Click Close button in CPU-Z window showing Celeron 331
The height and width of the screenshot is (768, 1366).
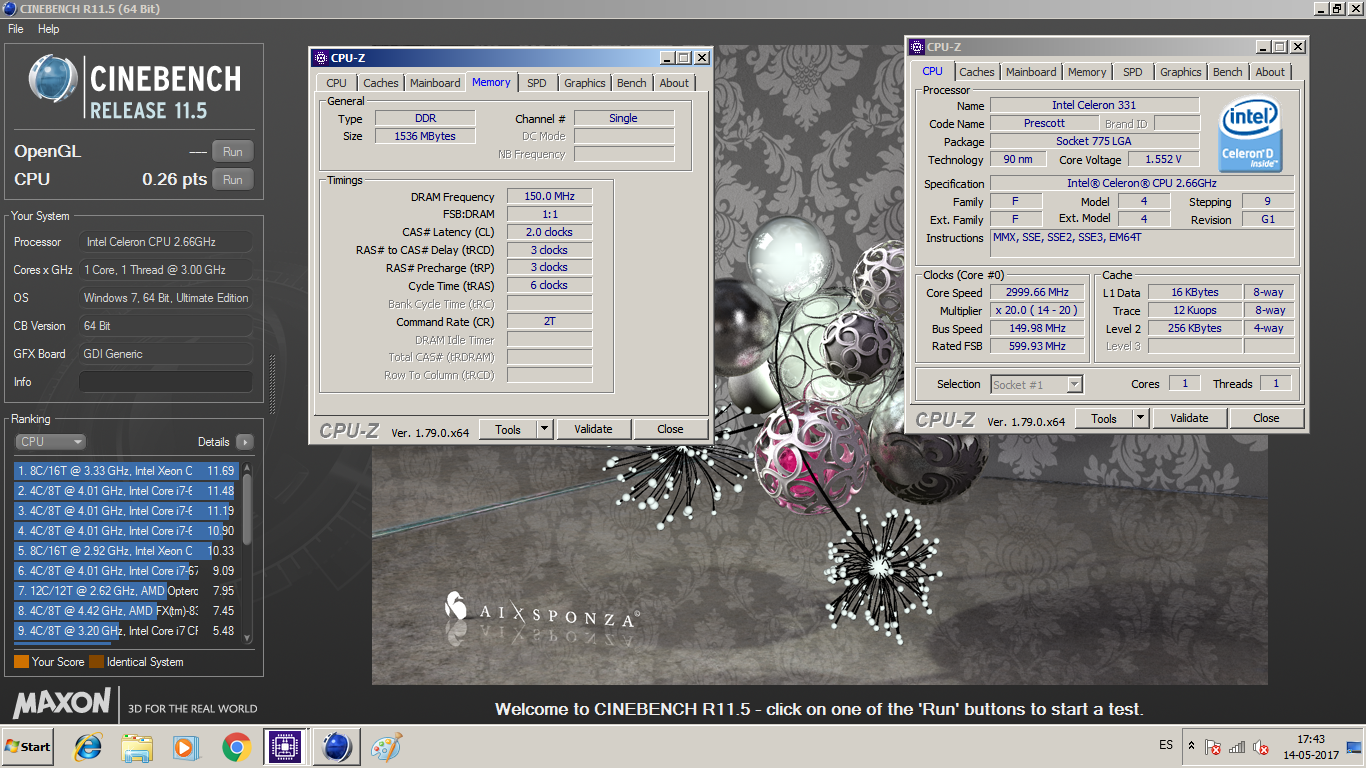click(x=1266, y=418)
